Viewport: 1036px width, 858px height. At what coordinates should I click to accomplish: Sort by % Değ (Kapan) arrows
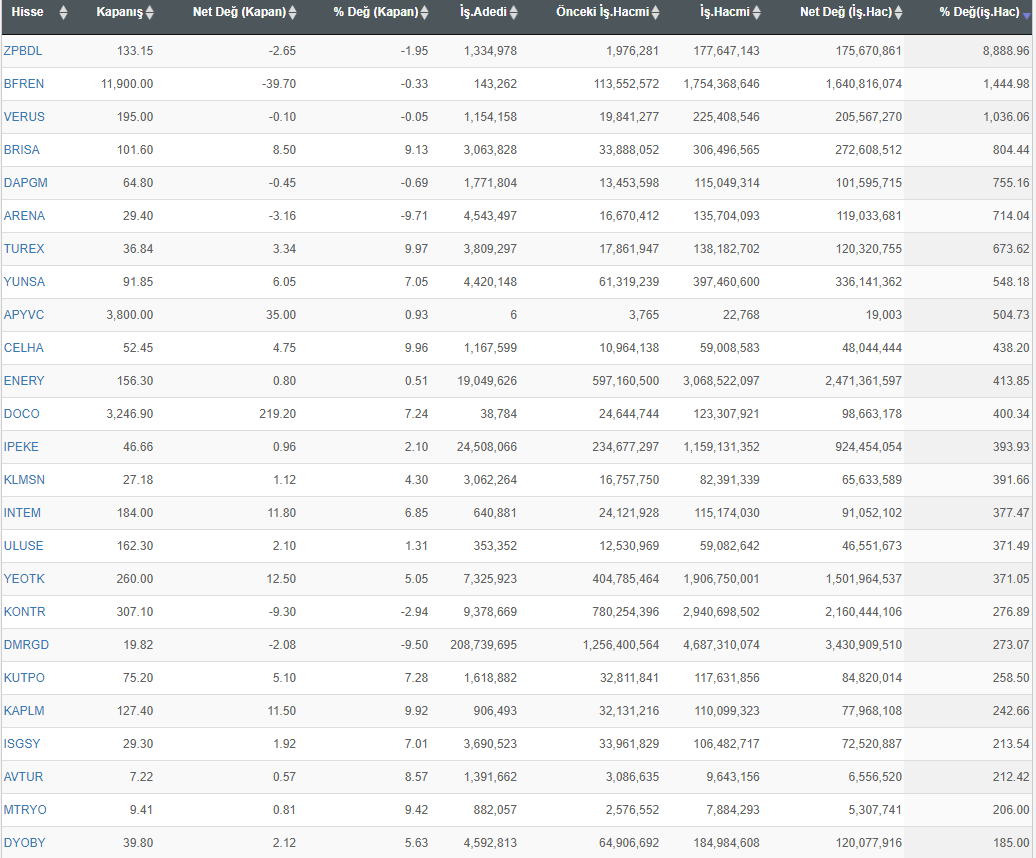[424, 13]
